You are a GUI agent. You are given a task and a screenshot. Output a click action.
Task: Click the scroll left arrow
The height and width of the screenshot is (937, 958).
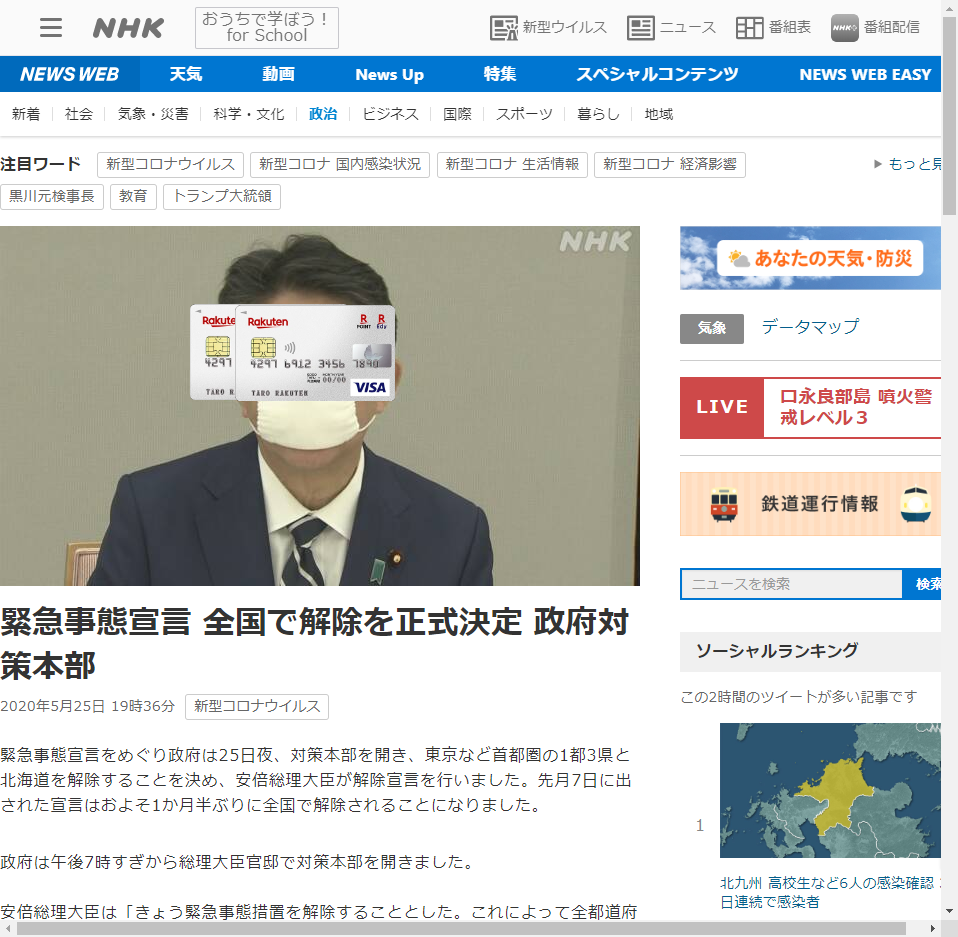tap(8, 929)
